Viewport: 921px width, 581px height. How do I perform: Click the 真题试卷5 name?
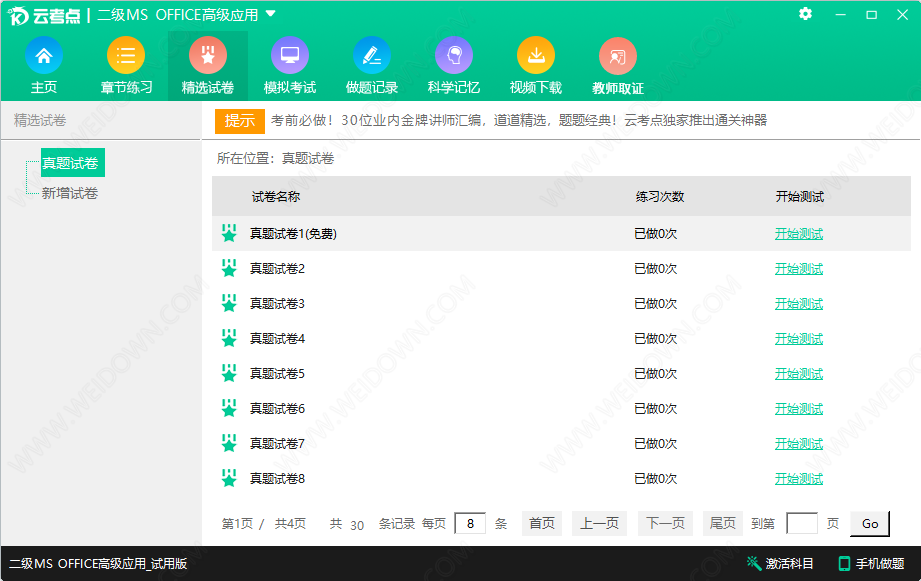(x=277, y=374)
